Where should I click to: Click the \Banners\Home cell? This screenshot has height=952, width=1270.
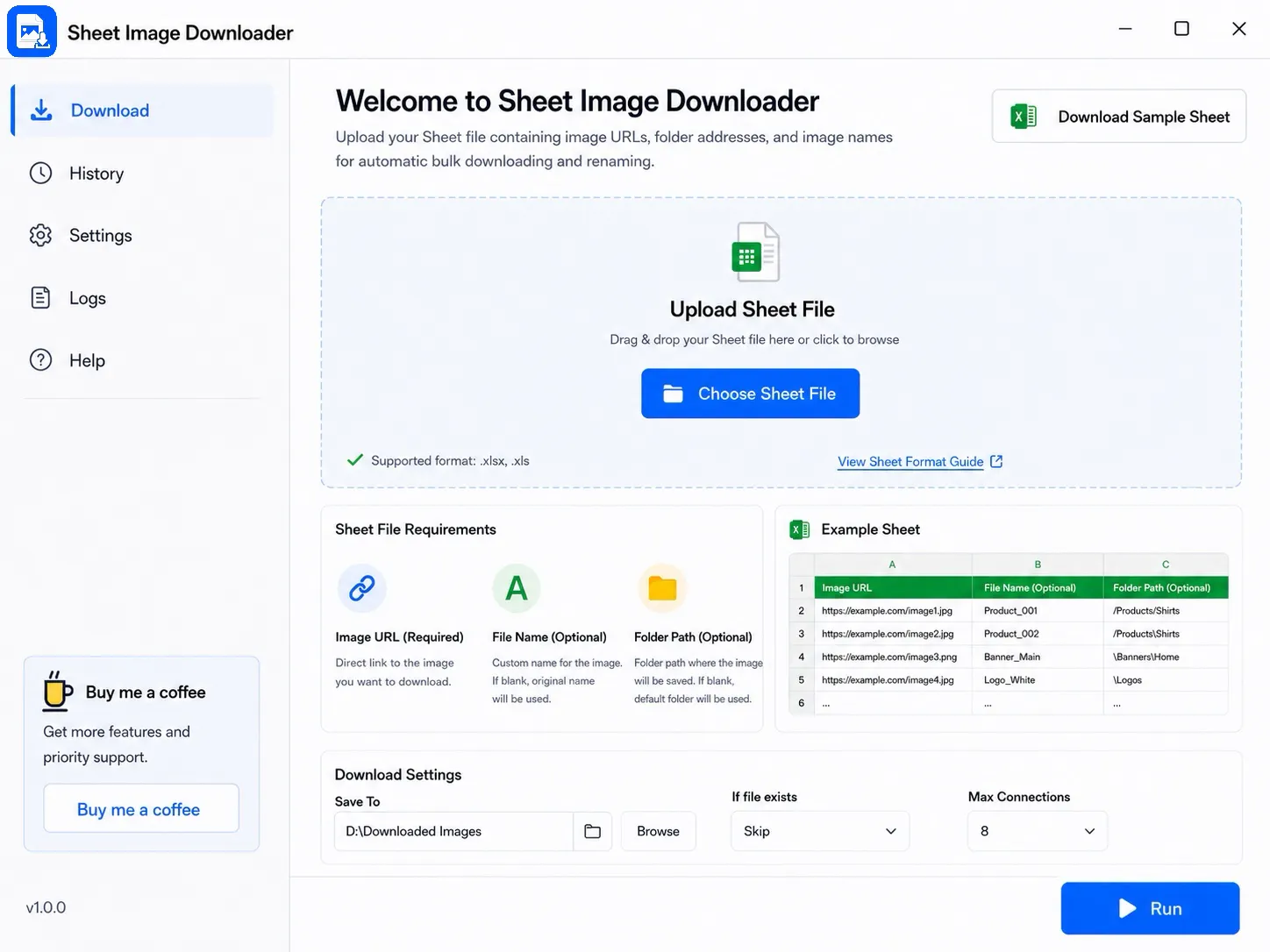(1166, 657)
